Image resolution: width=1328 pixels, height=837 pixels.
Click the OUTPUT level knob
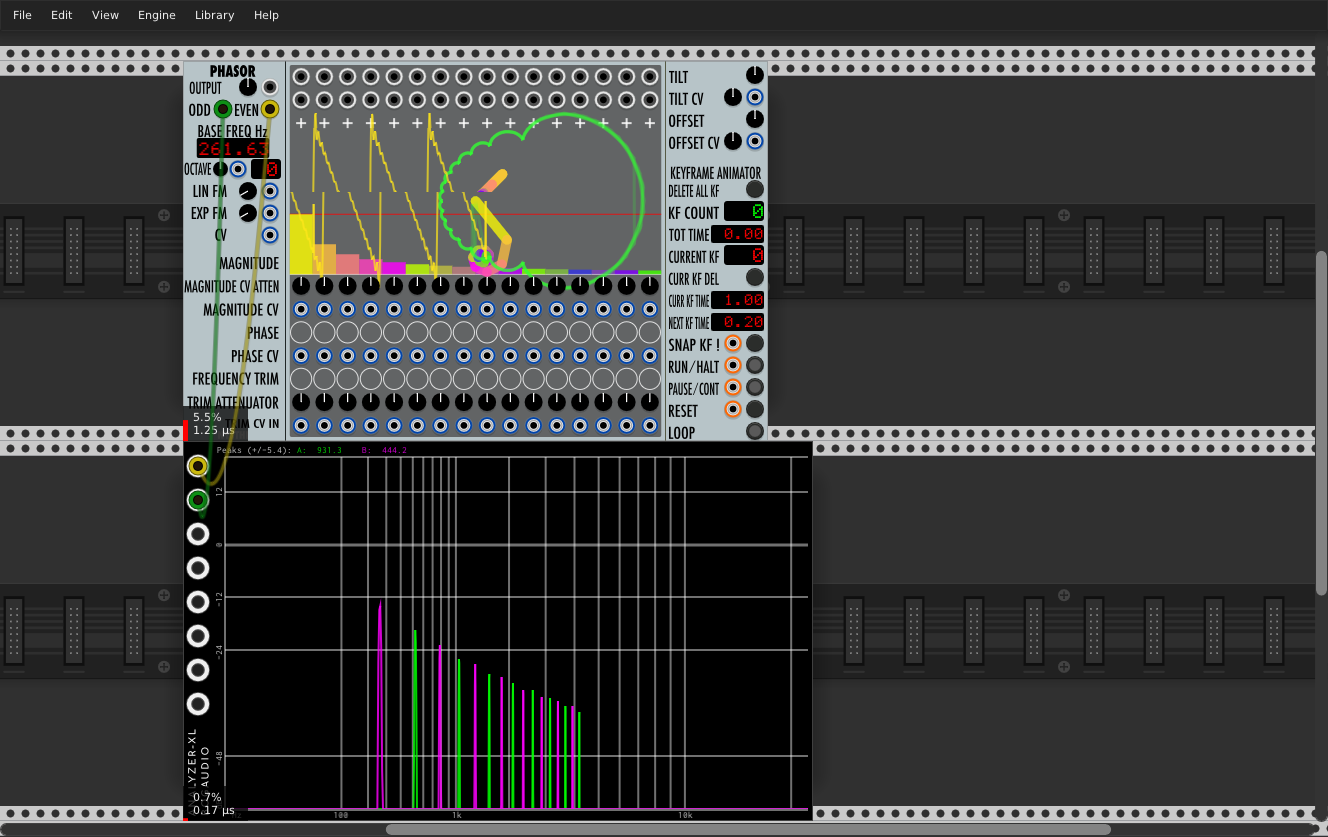[248, 87]
